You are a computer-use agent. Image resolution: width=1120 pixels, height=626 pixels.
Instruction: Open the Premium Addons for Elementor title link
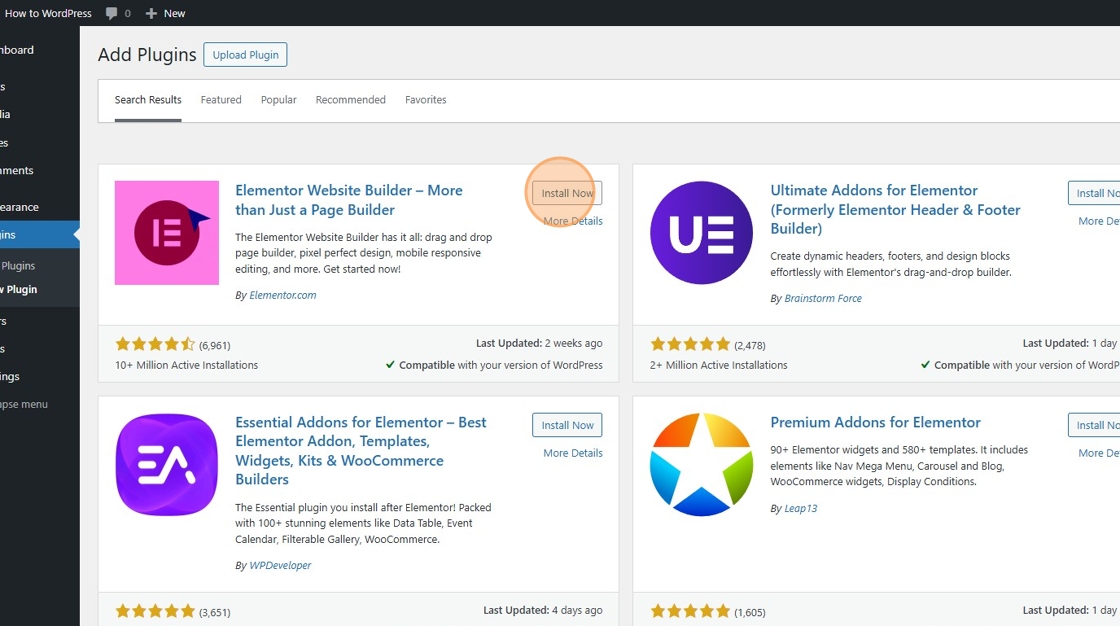(875, 422)
